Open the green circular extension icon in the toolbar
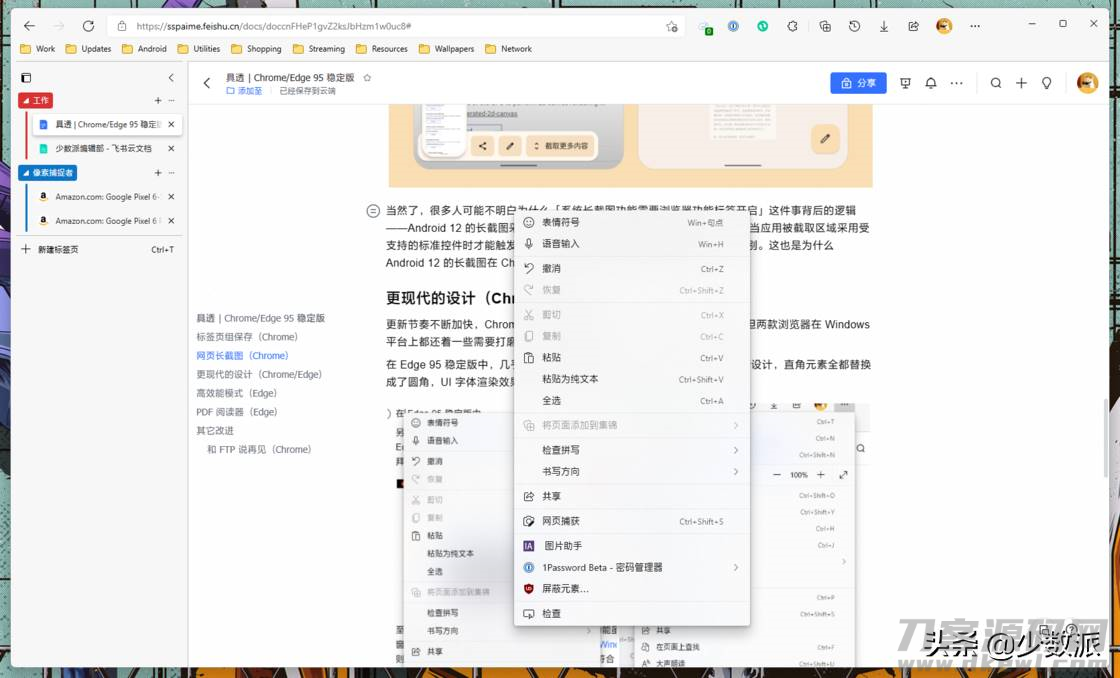Image resolution: width=1120 pixels, height=678 pixels. pyautogui.click(x=763, y=26)
